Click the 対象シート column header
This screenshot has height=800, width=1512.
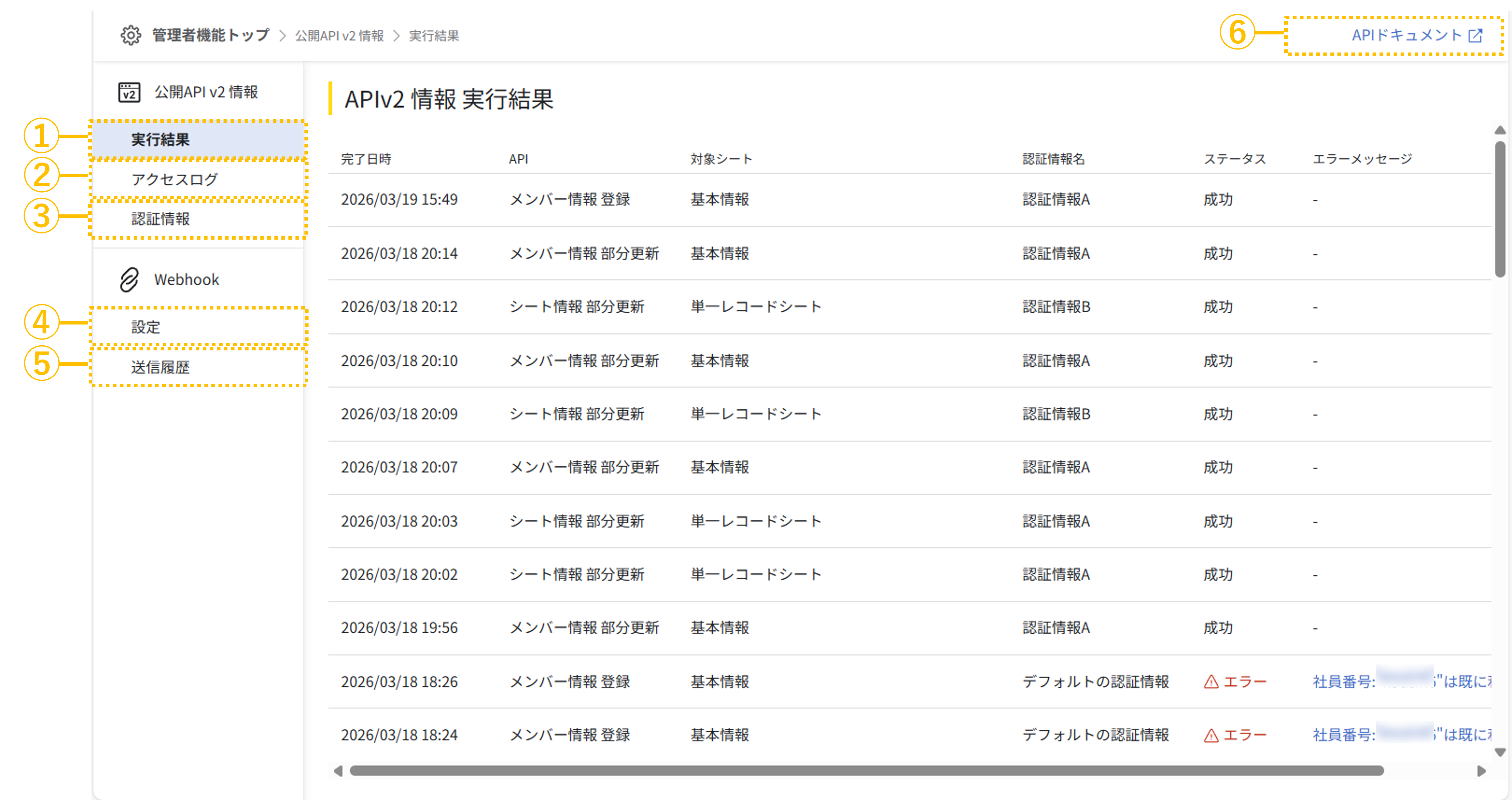point(721,159)
